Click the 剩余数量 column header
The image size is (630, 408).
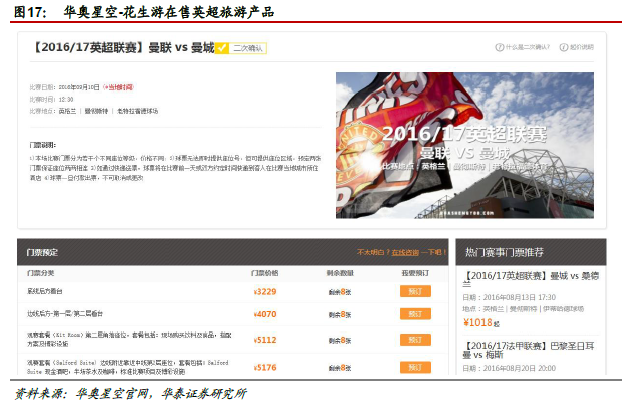(x=340, y=273)
